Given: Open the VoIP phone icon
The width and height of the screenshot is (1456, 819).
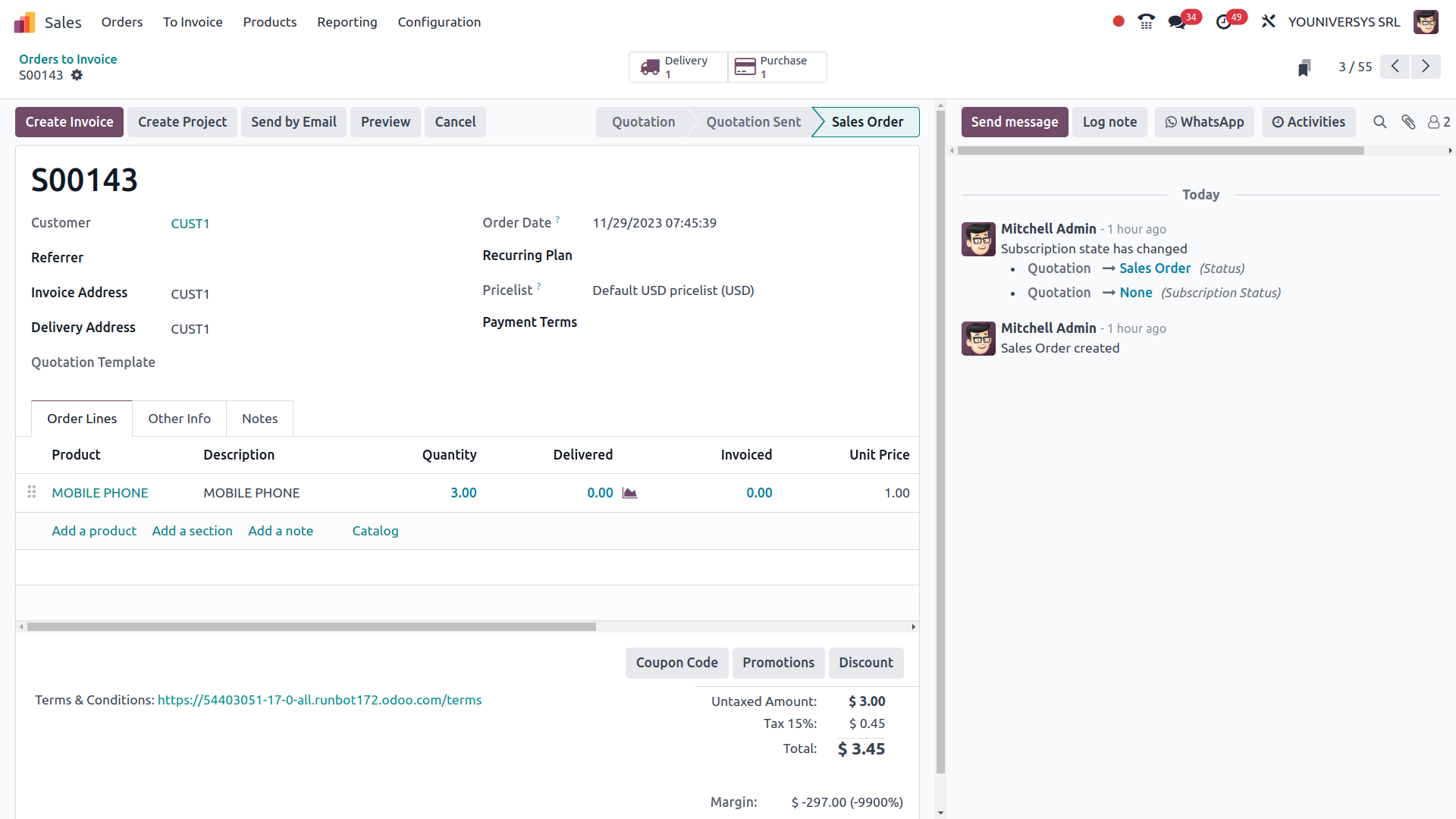Looking at the screenshot, I should click(x=1146, y=21).
